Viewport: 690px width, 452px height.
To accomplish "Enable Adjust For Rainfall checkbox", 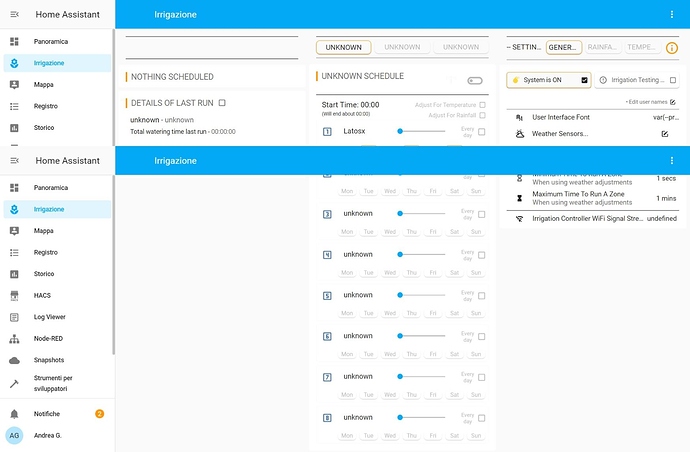I will (482, 115).
